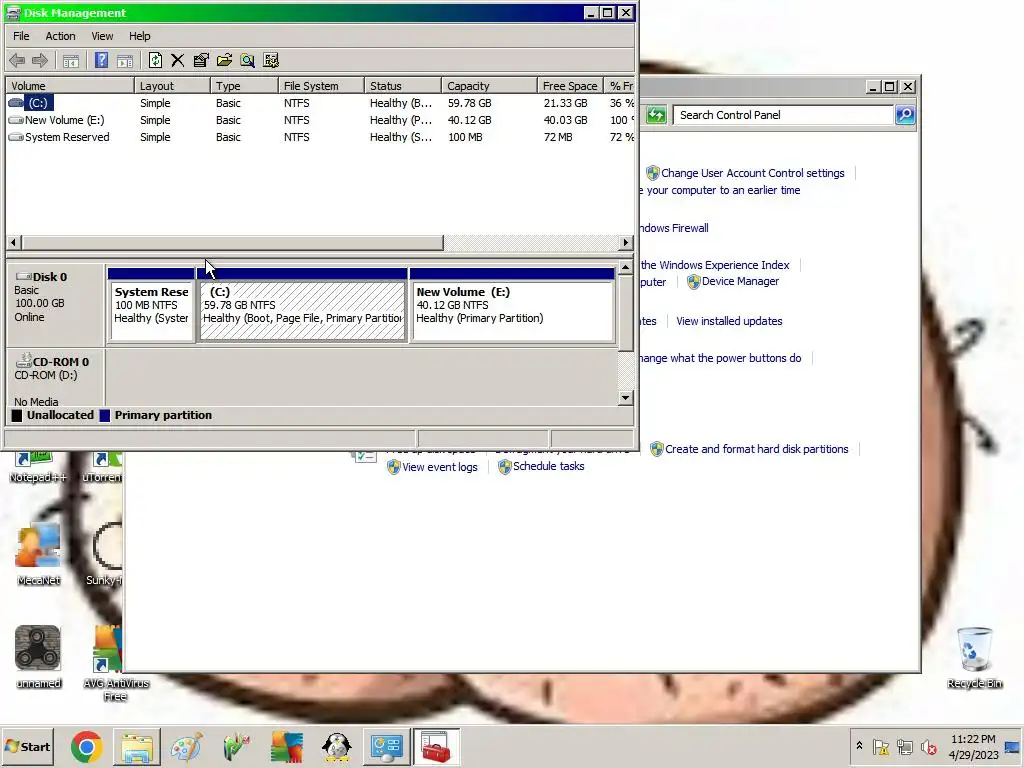Select the System Reserved partition block
The width and height of the screenshot is (1024, 768).
(x=152, y=305)
